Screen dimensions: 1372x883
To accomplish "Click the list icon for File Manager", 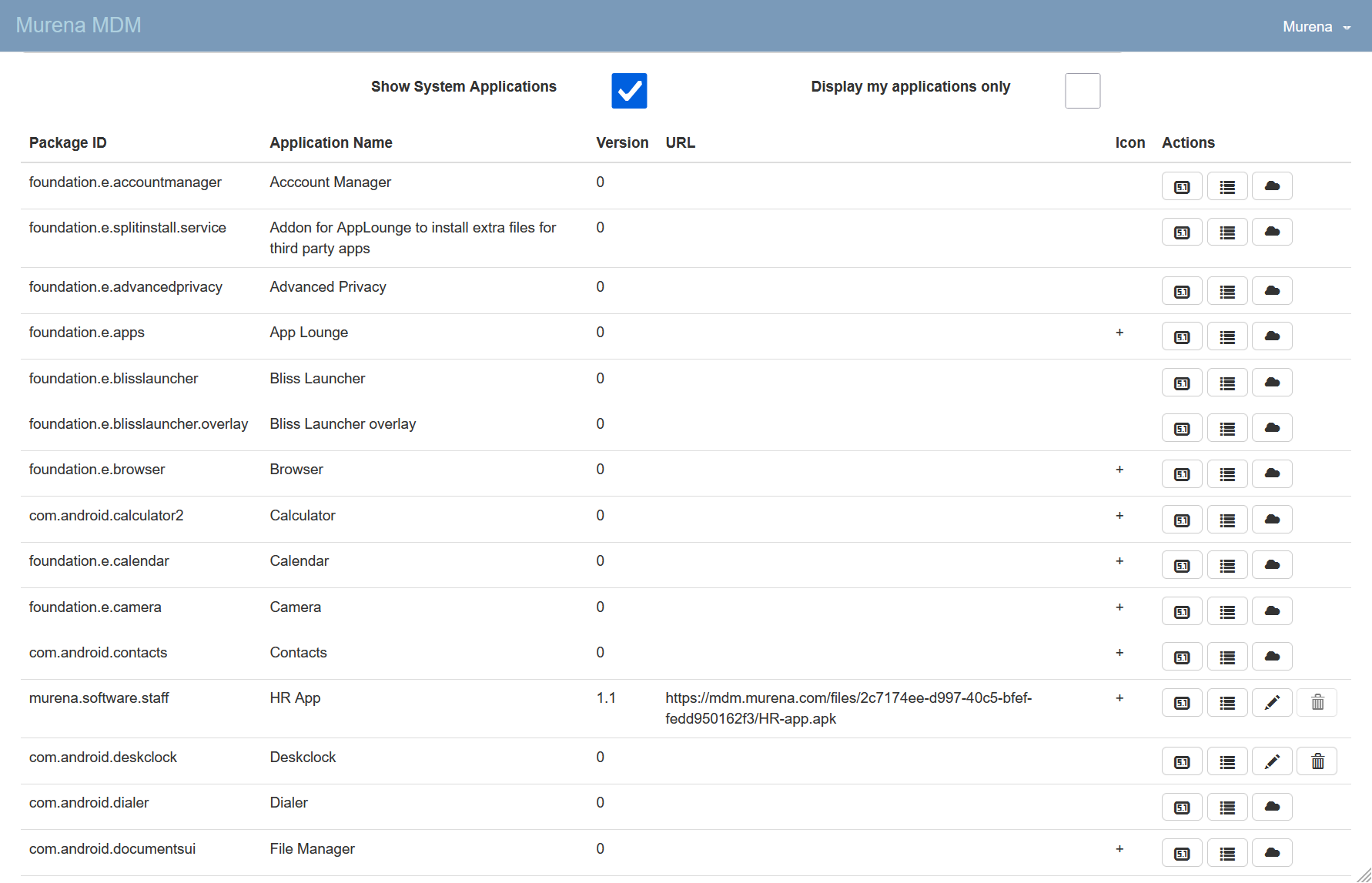I will (x=1227, y=854).
